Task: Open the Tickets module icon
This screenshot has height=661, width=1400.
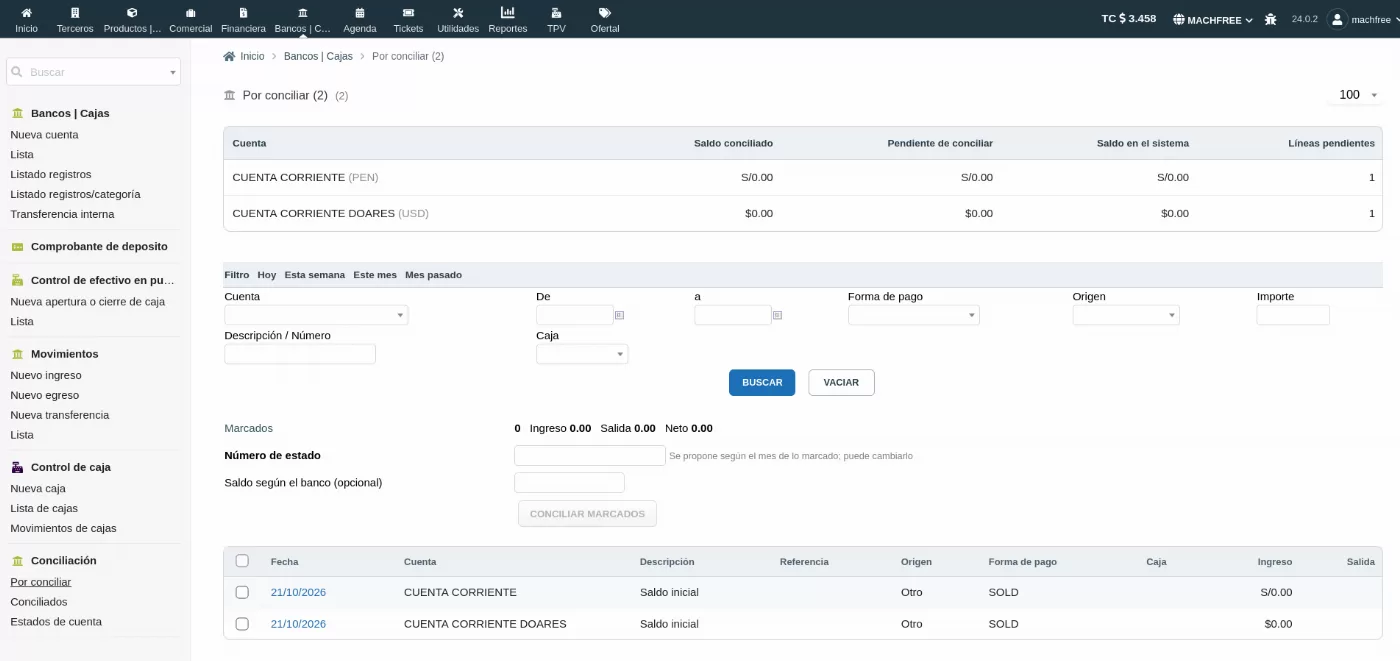Action: click(x=408, y=13)
